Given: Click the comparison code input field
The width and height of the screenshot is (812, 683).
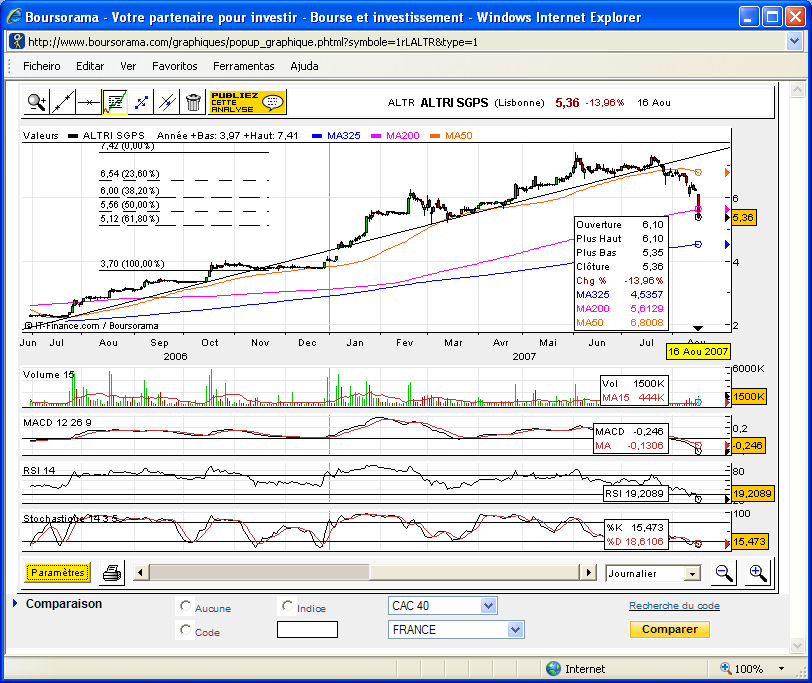Looking at the screenshot, I should click(307, 630).
